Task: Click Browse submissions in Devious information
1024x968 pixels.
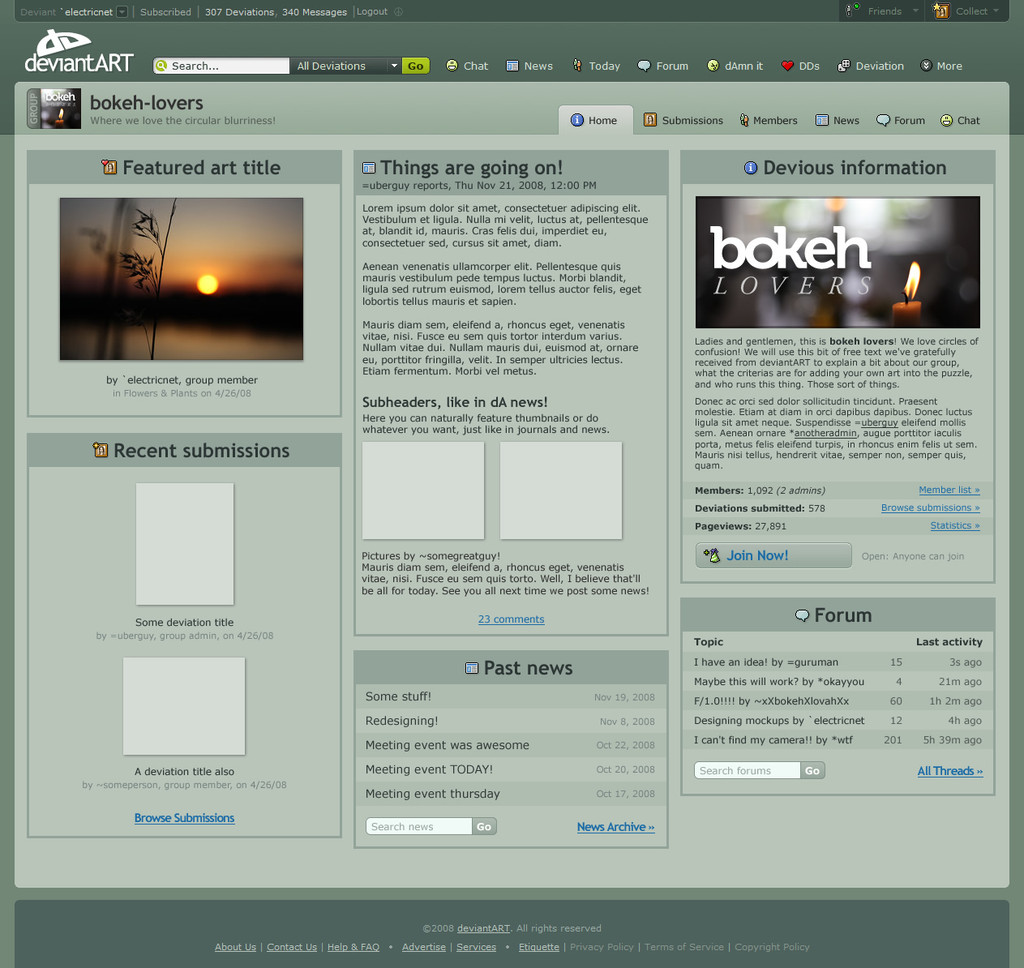Action: 931,508
